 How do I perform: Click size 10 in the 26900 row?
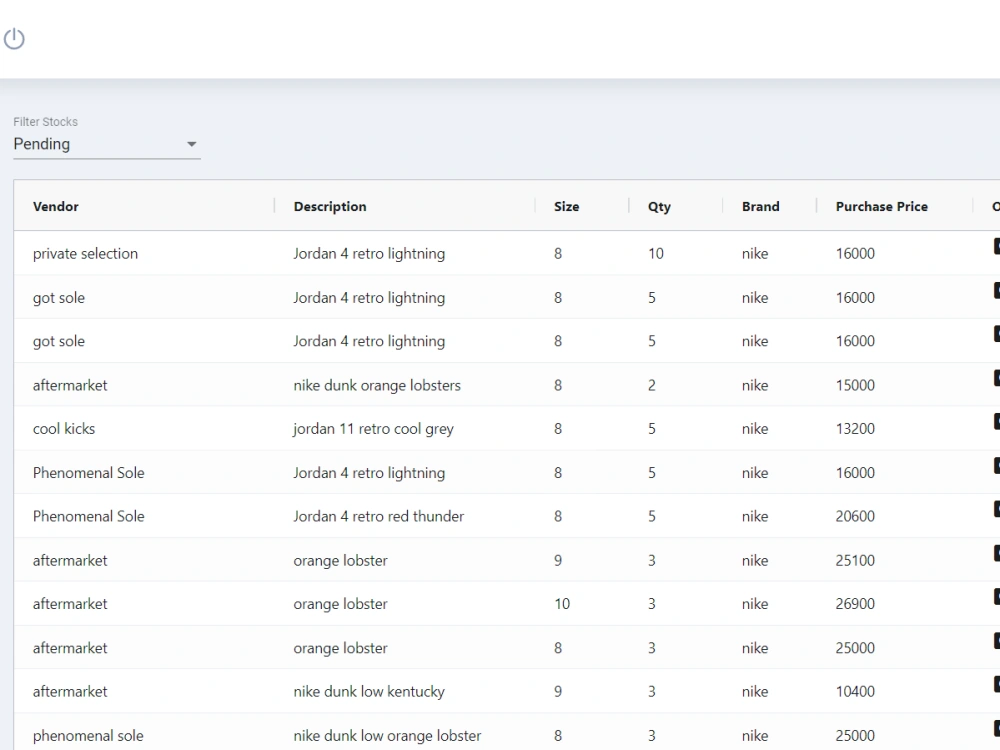(x=562, y=604)
